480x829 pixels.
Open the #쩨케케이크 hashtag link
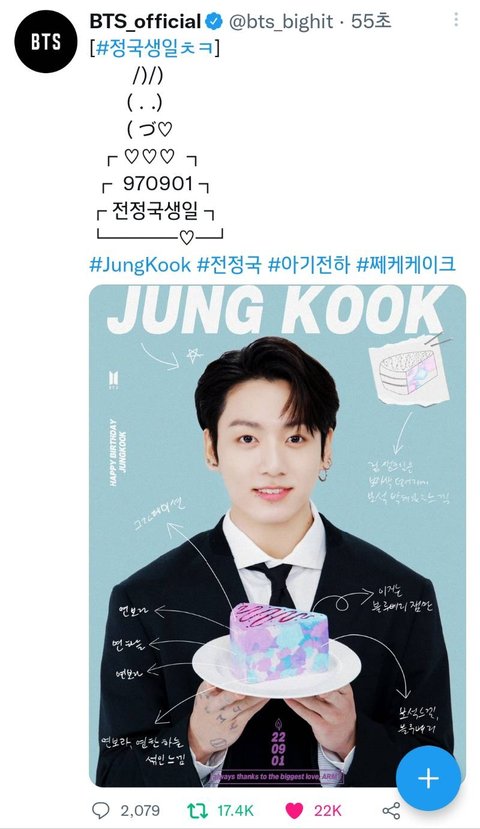tap(406, 264)
